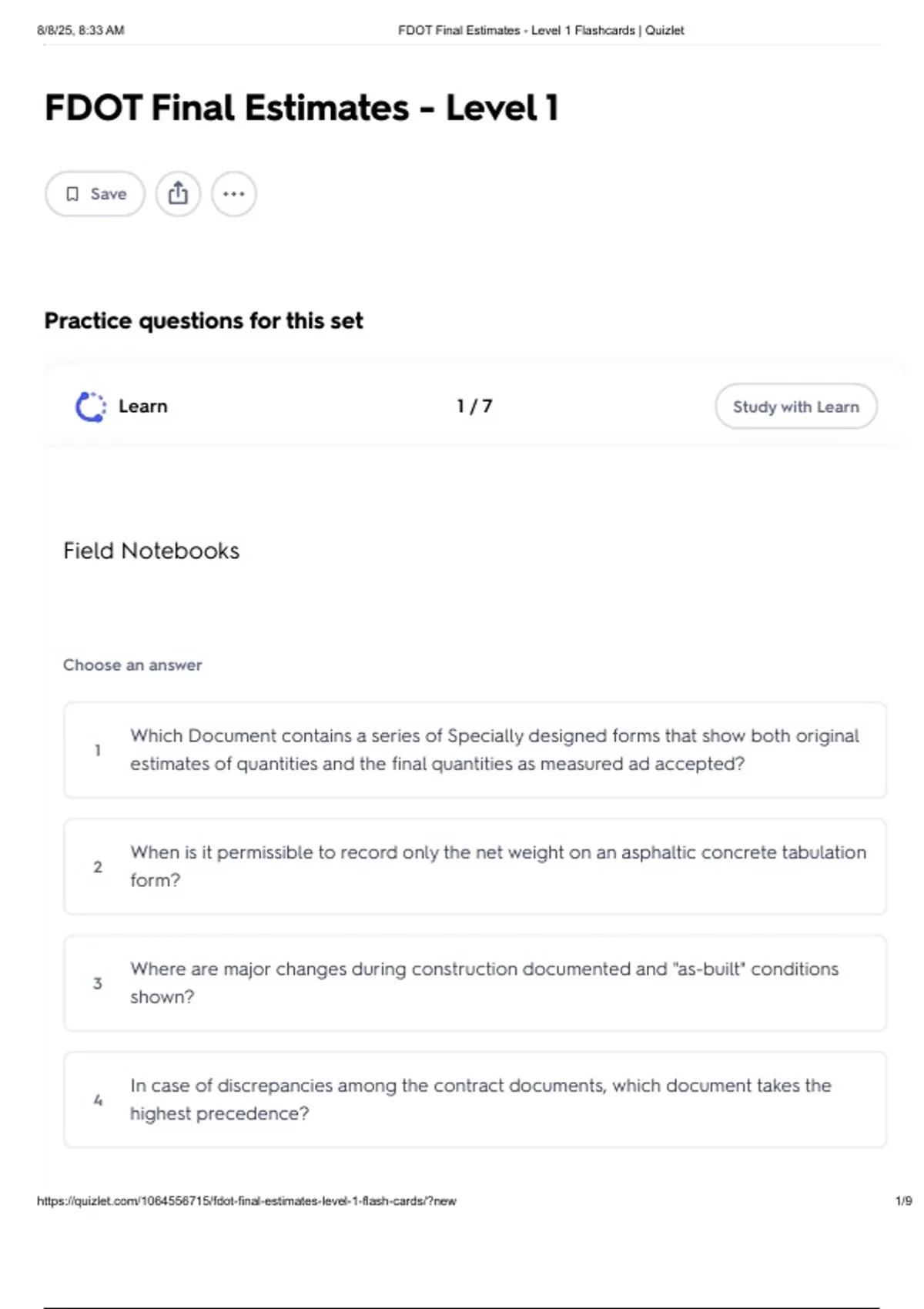Click the answer option number 3
The image size is (924, 1309).
click(x=98, y=983)
